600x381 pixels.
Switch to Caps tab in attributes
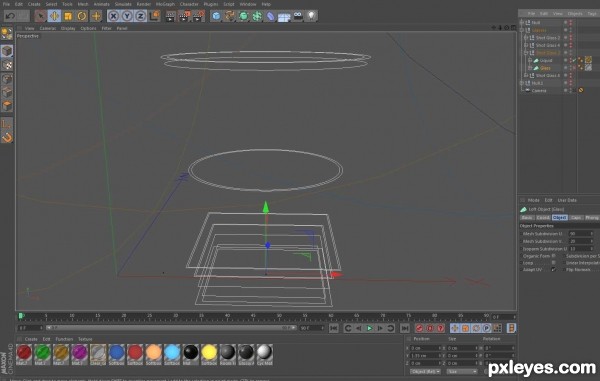click(x=576, y=218)
